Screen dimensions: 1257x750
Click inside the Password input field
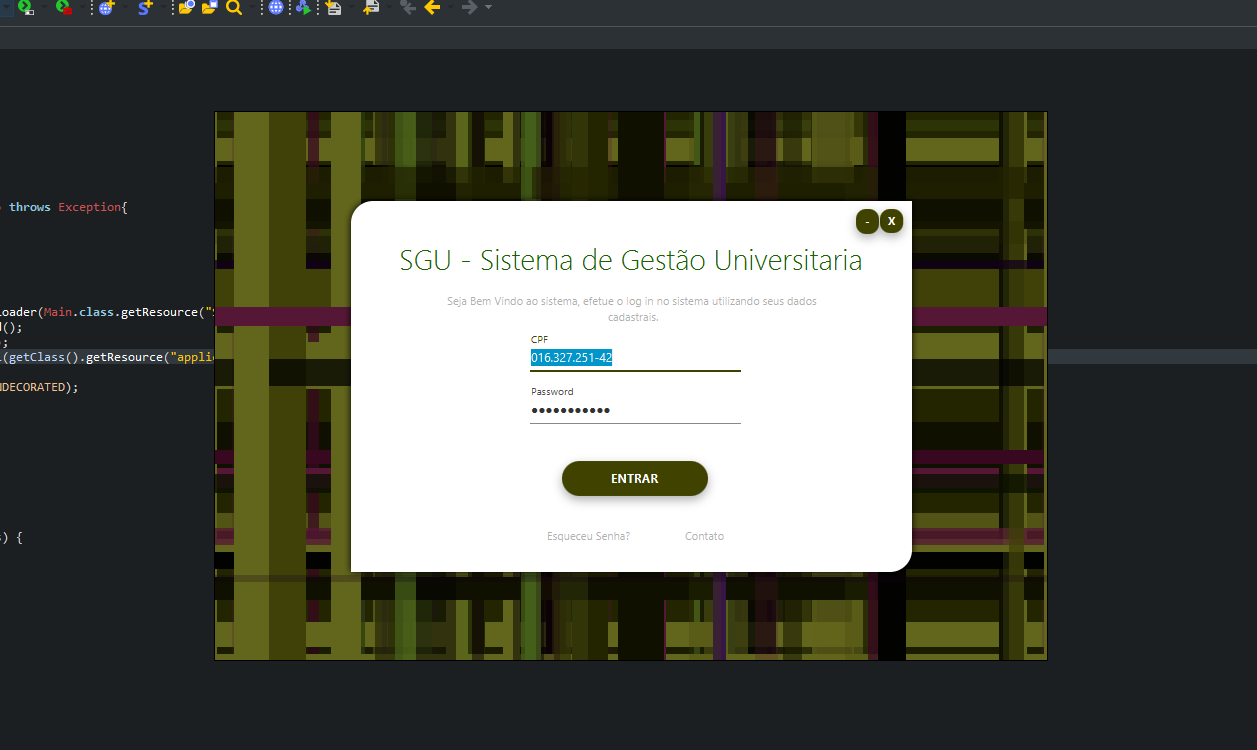click(634, 410)
